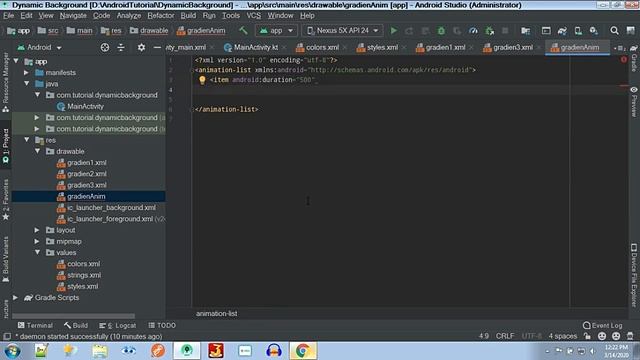Open the Android project view dropdown
This screenshot has height=360, width=640.
point(40,47)
